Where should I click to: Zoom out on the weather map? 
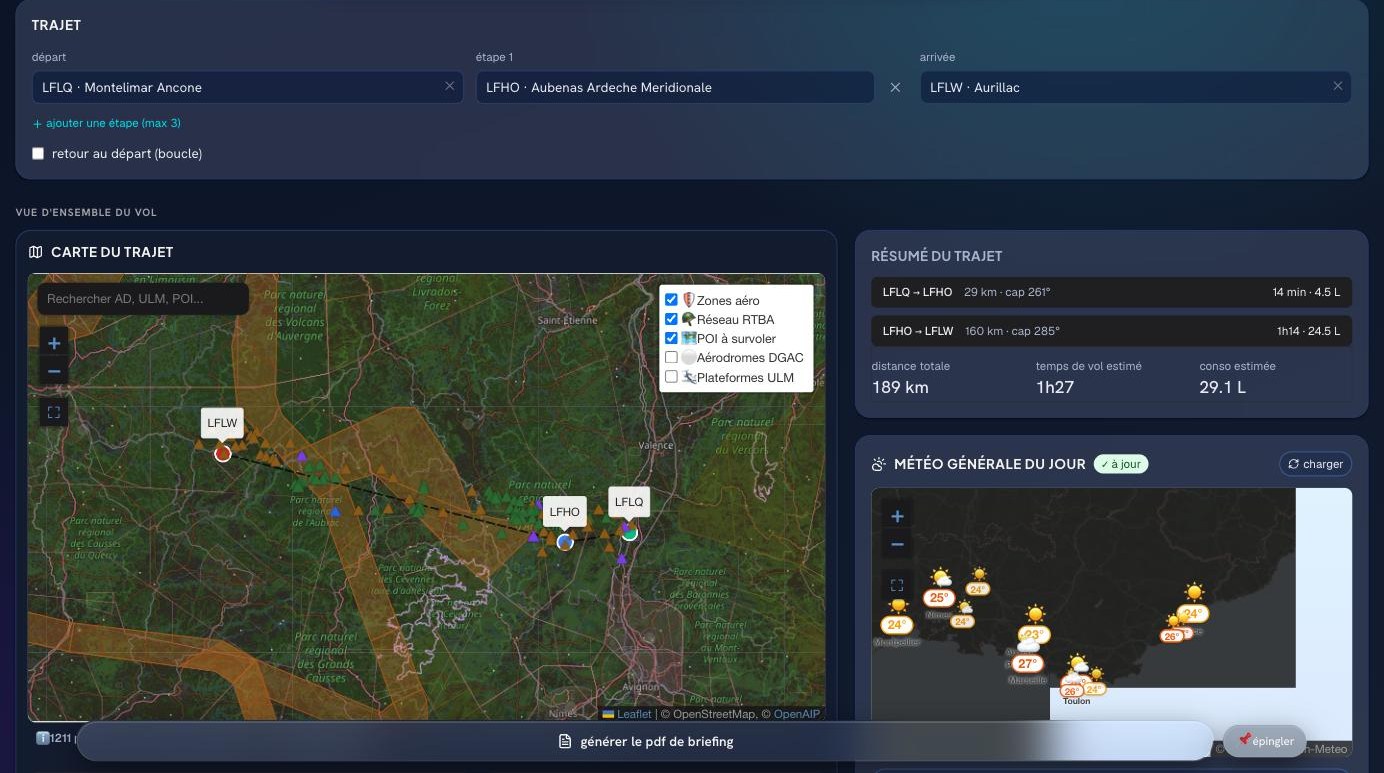click(x=897, y=545)
